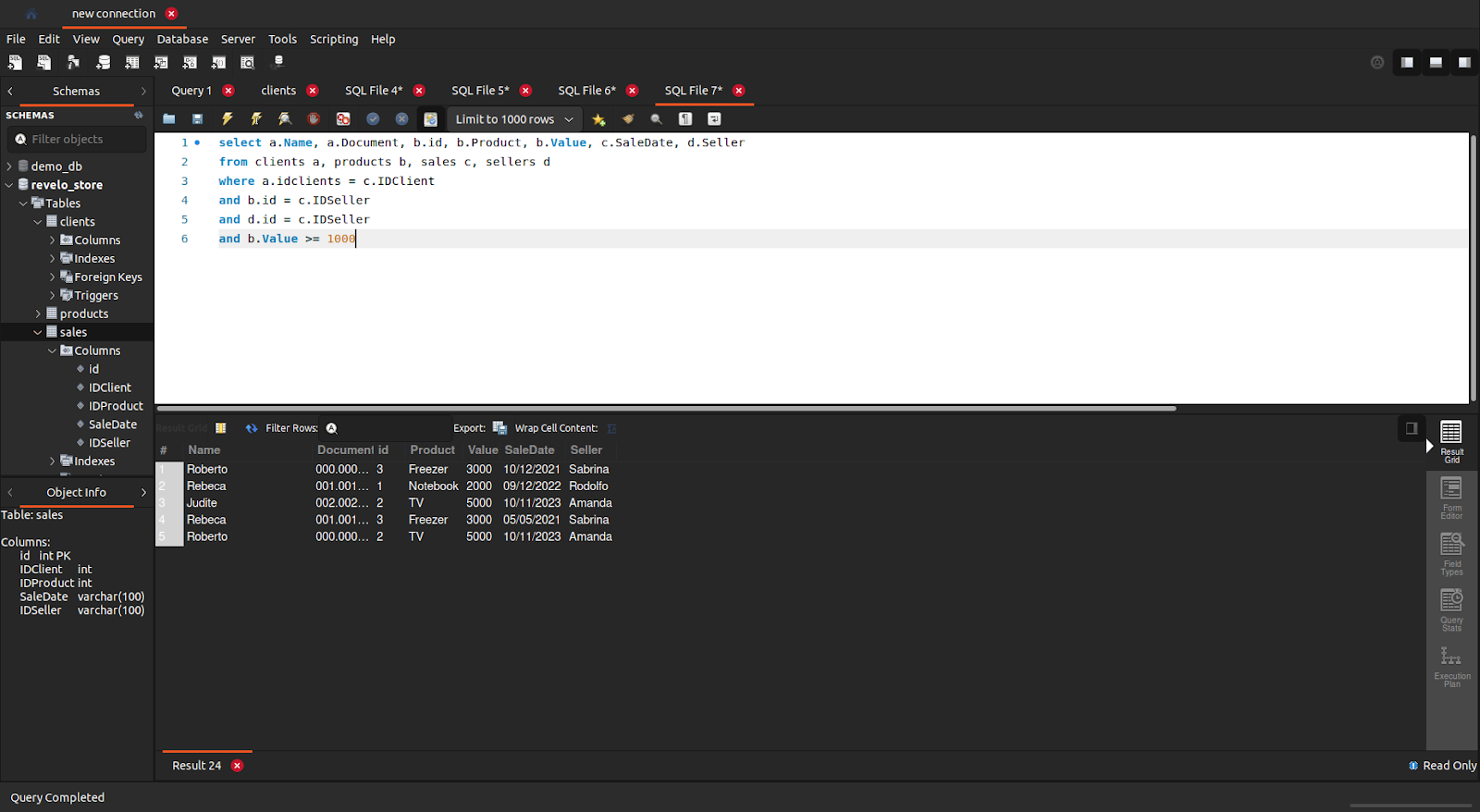Toggle stop-on-error script execution icon

pos(343,118)
